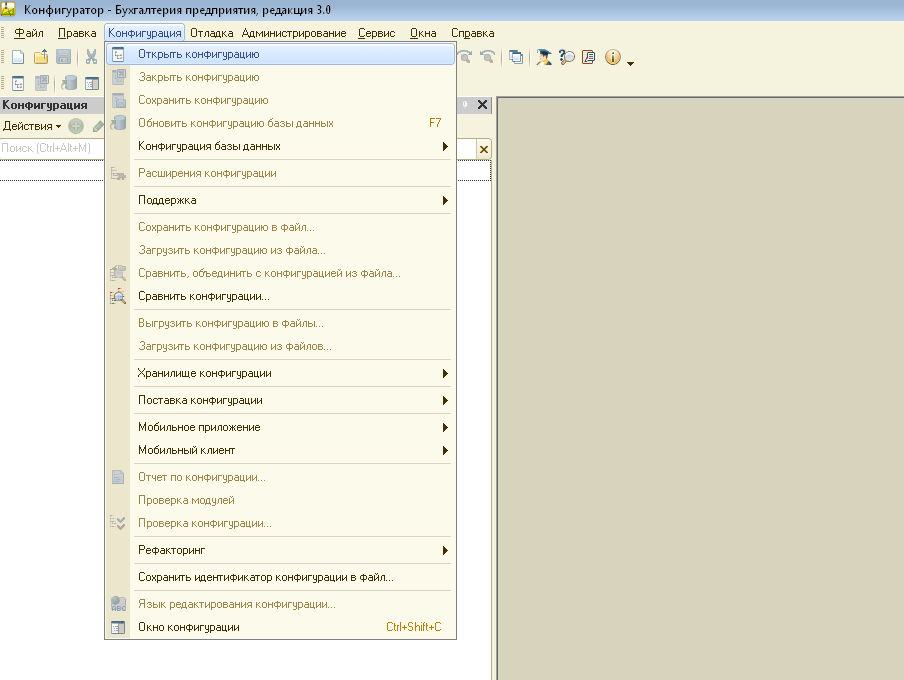Viewport: 904px width, 680px height.
Task: Click Закрыть конфигурацию menu entry
Action: [280, 77]
